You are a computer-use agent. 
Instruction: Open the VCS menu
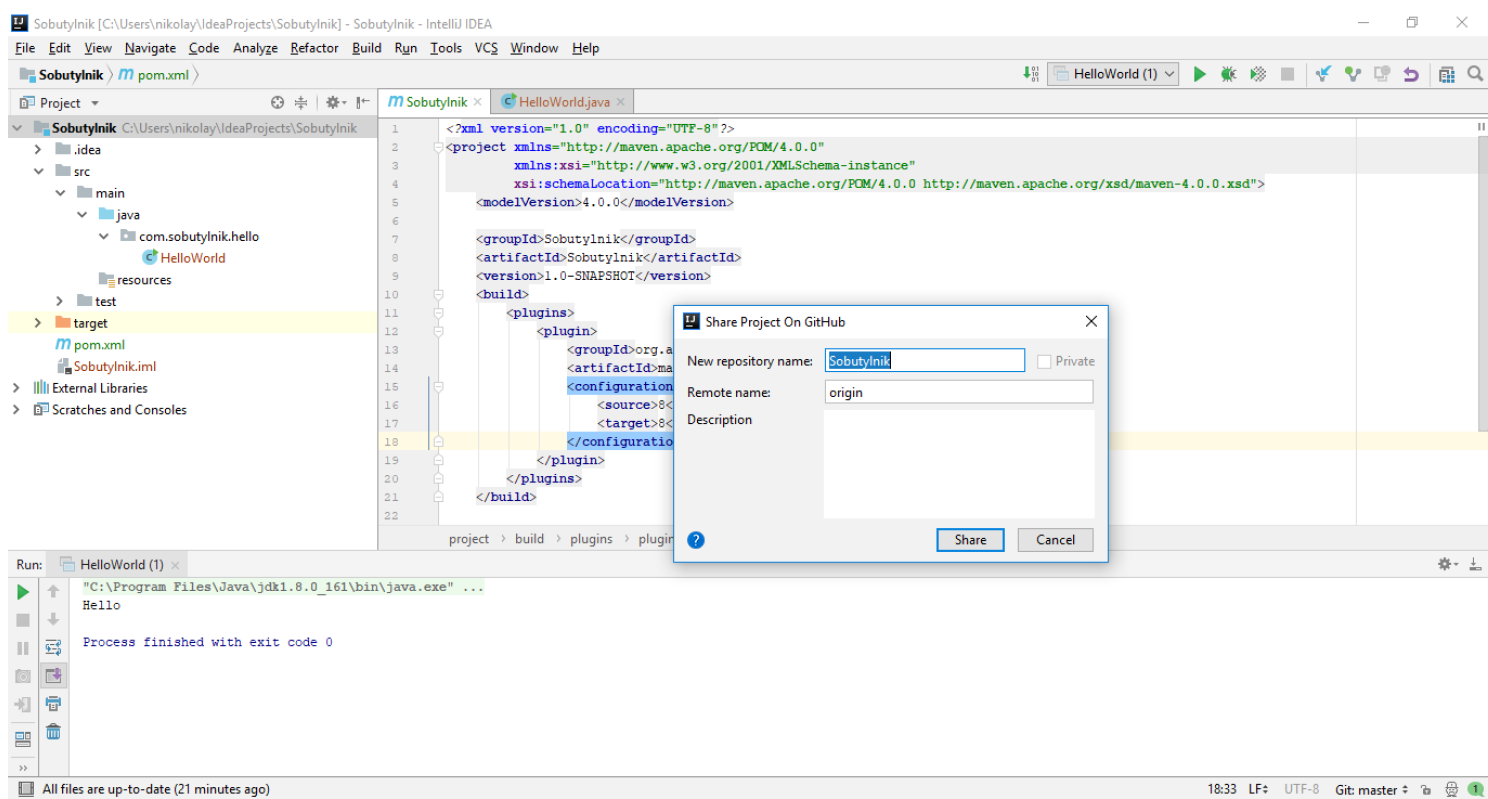(486, 48)
